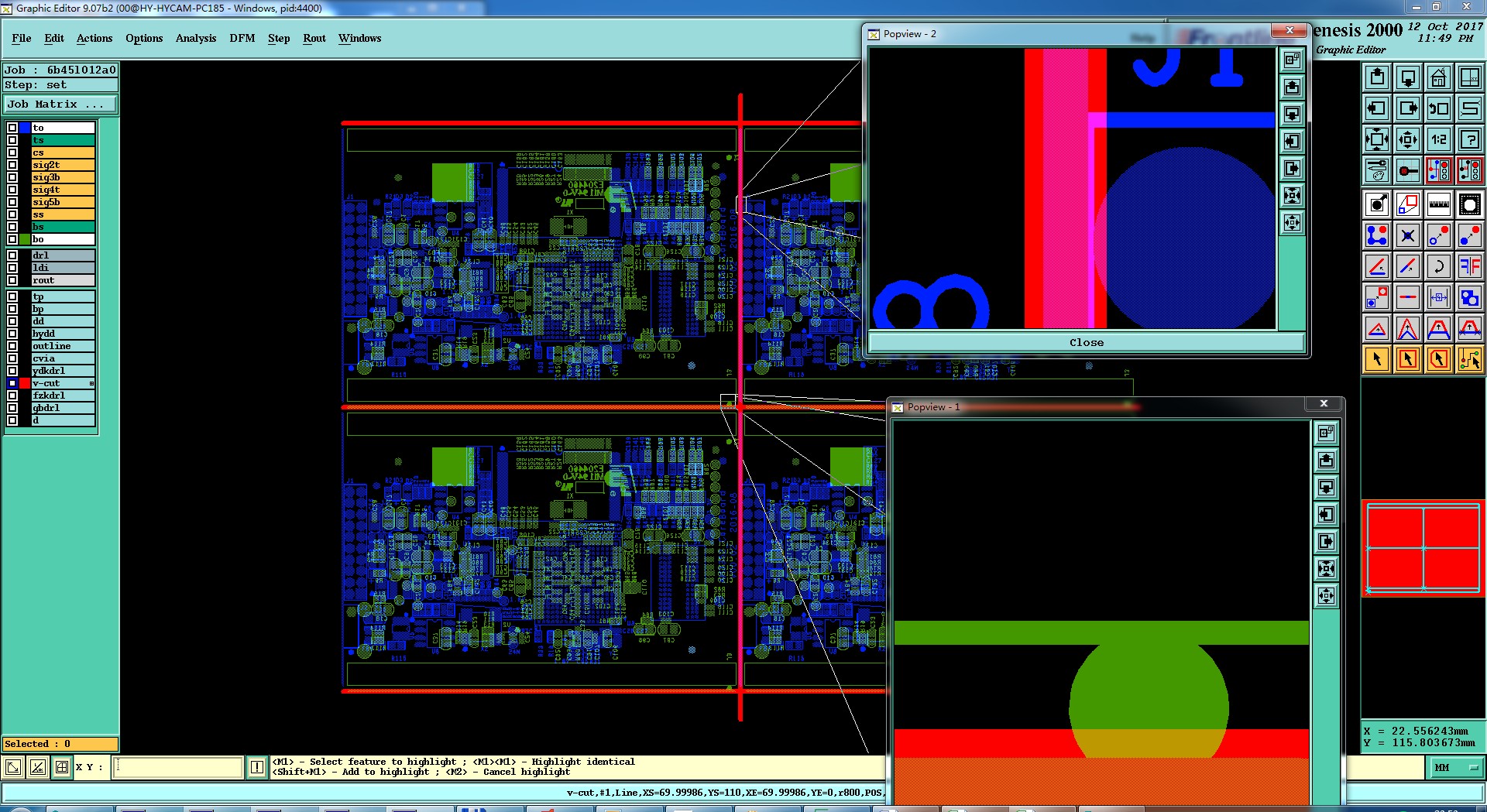Select the polygon area selection tool

pos(1439,359)
